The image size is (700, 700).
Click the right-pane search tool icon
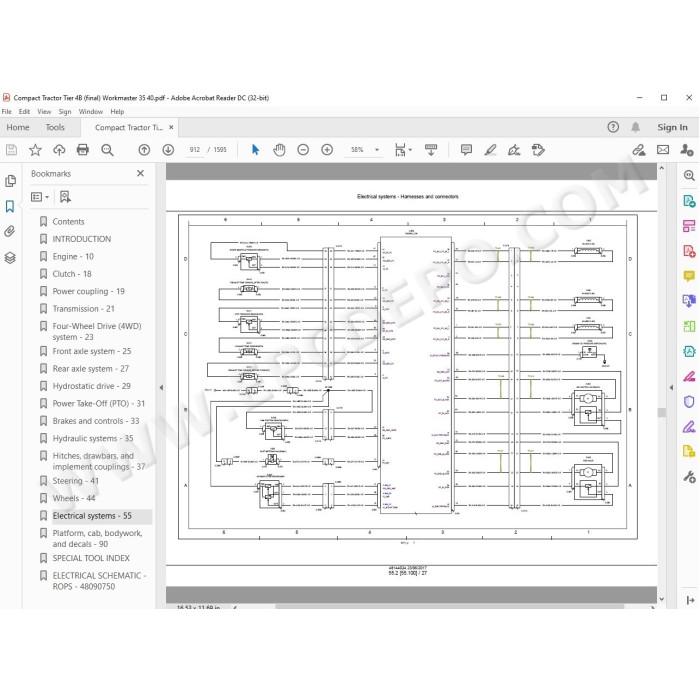(x=689, y=175)
